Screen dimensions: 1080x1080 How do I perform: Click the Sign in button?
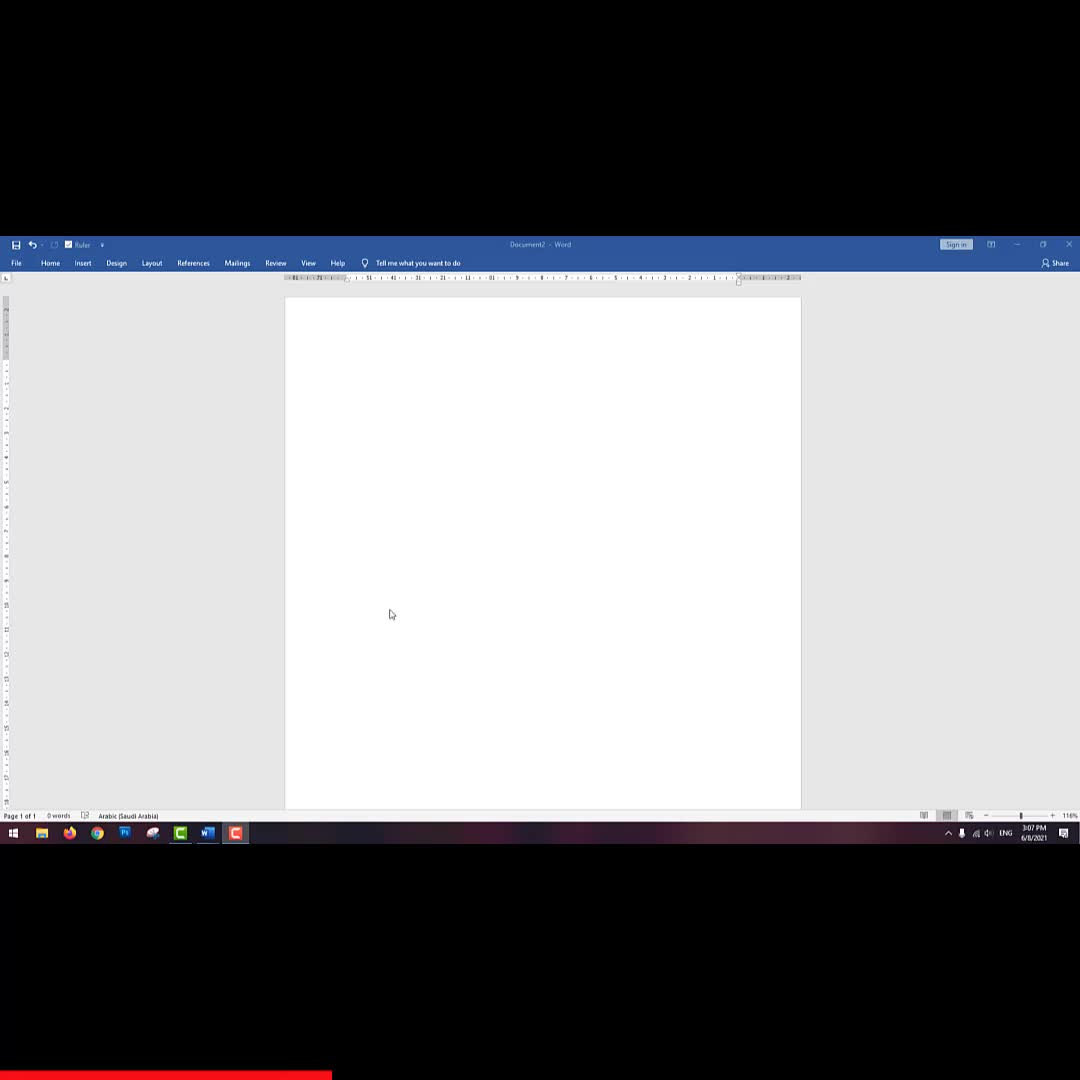(956, 245)
